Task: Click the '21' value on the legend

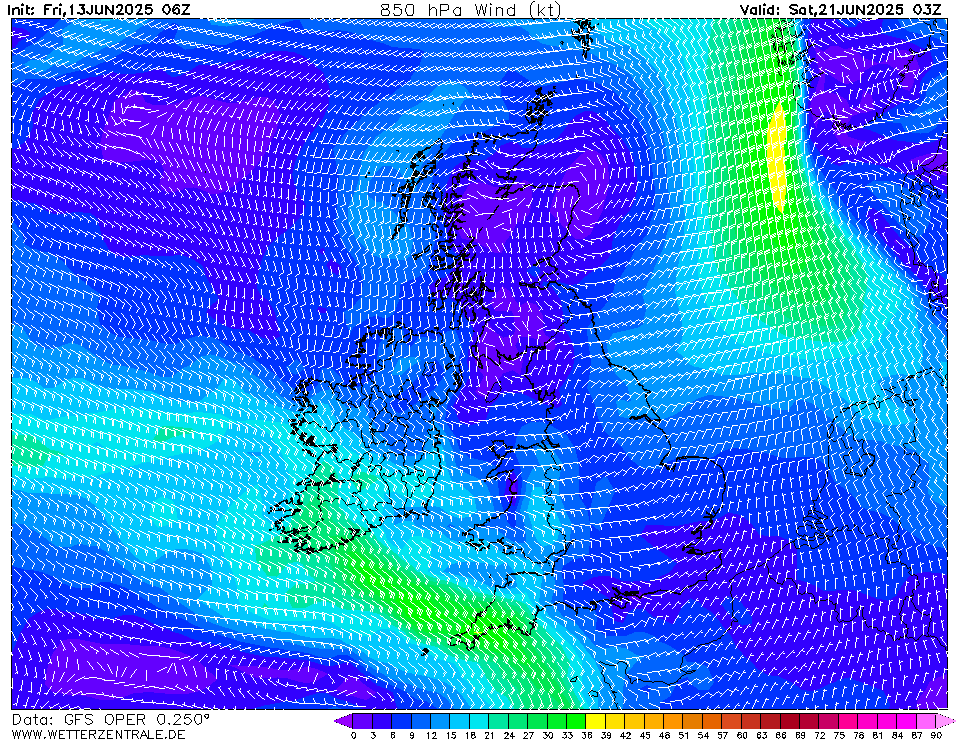Action: [490, 735]
